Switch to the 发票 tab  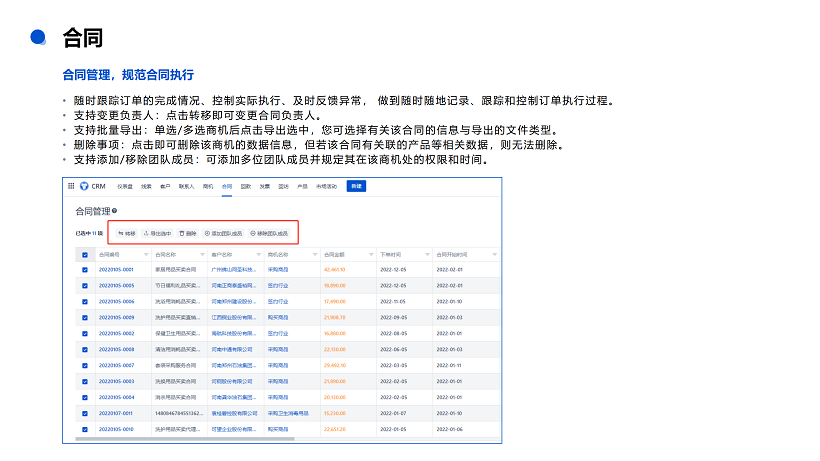[x=265, y=186]
